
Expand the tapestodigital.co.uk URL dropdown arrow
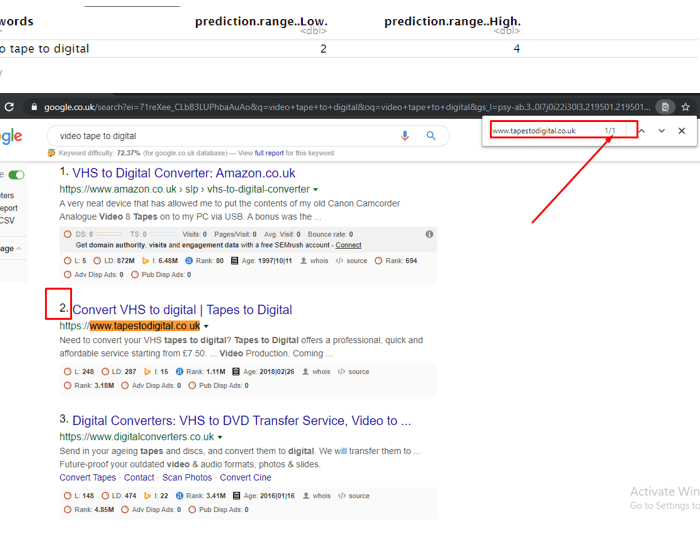coord(206,326)
